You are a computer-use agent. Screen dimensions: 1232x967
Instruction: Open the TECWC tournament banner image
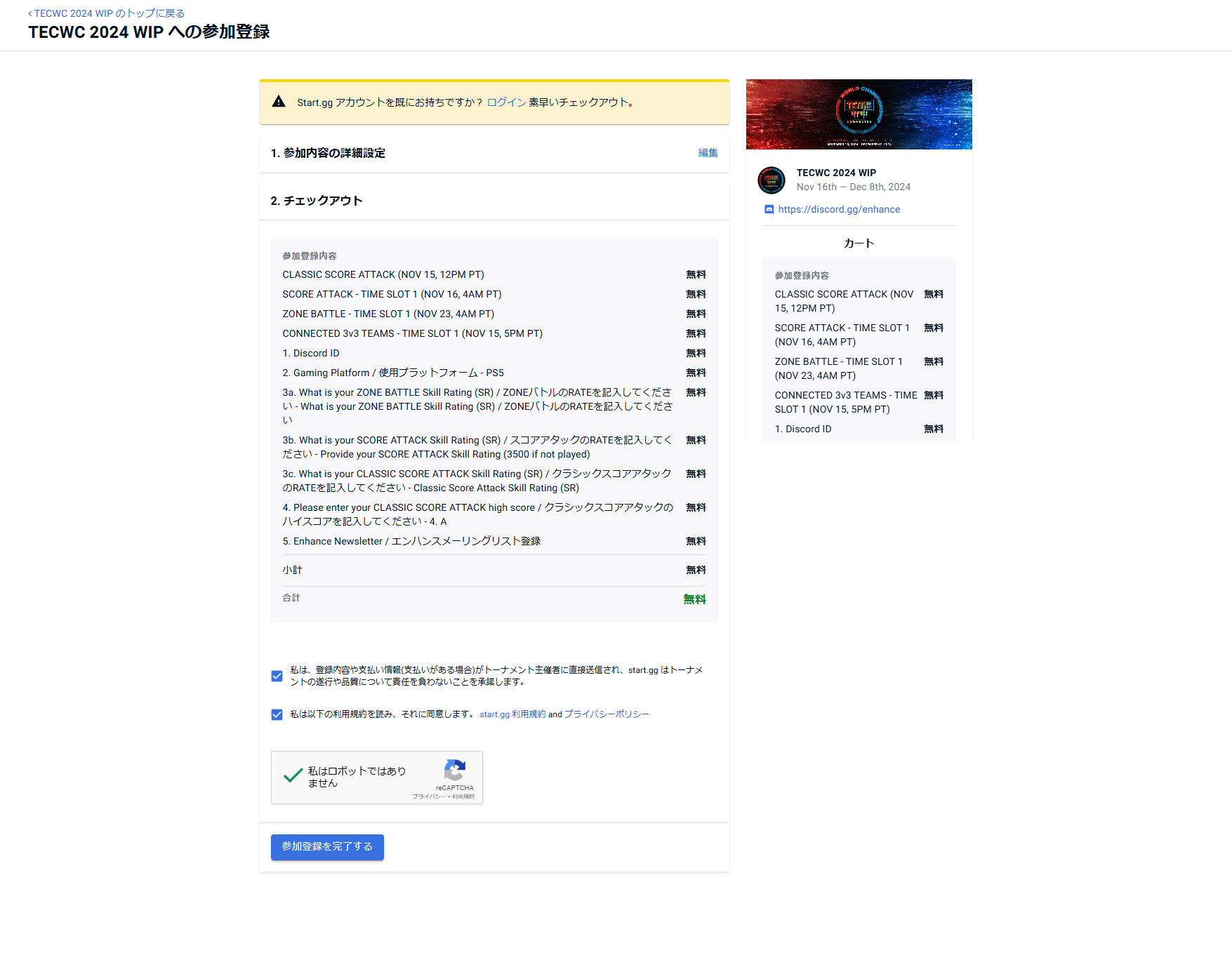859,114
